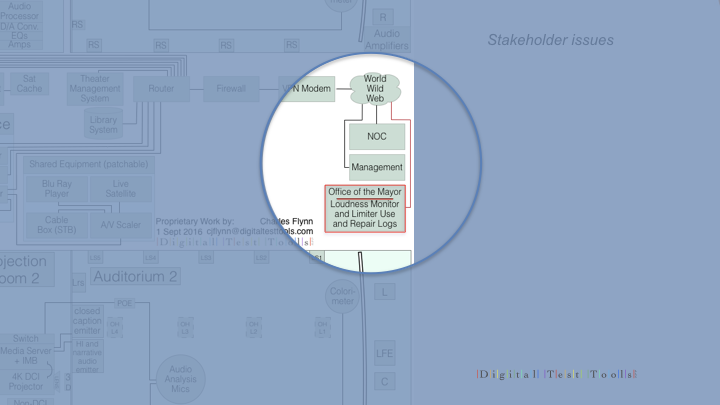720x405 pixels.
Task: Click the EQs box
Action: pos(19,35)
